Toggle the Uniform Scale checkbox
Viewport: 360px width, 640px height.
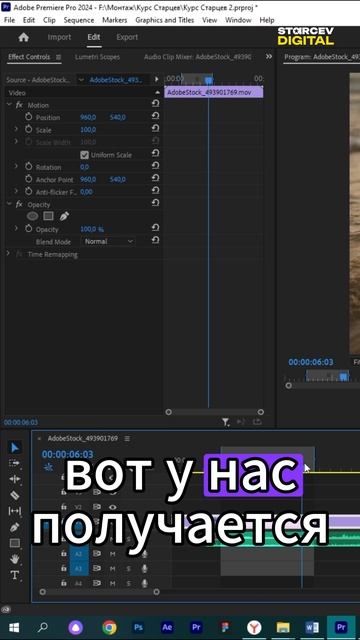point(84,155)
